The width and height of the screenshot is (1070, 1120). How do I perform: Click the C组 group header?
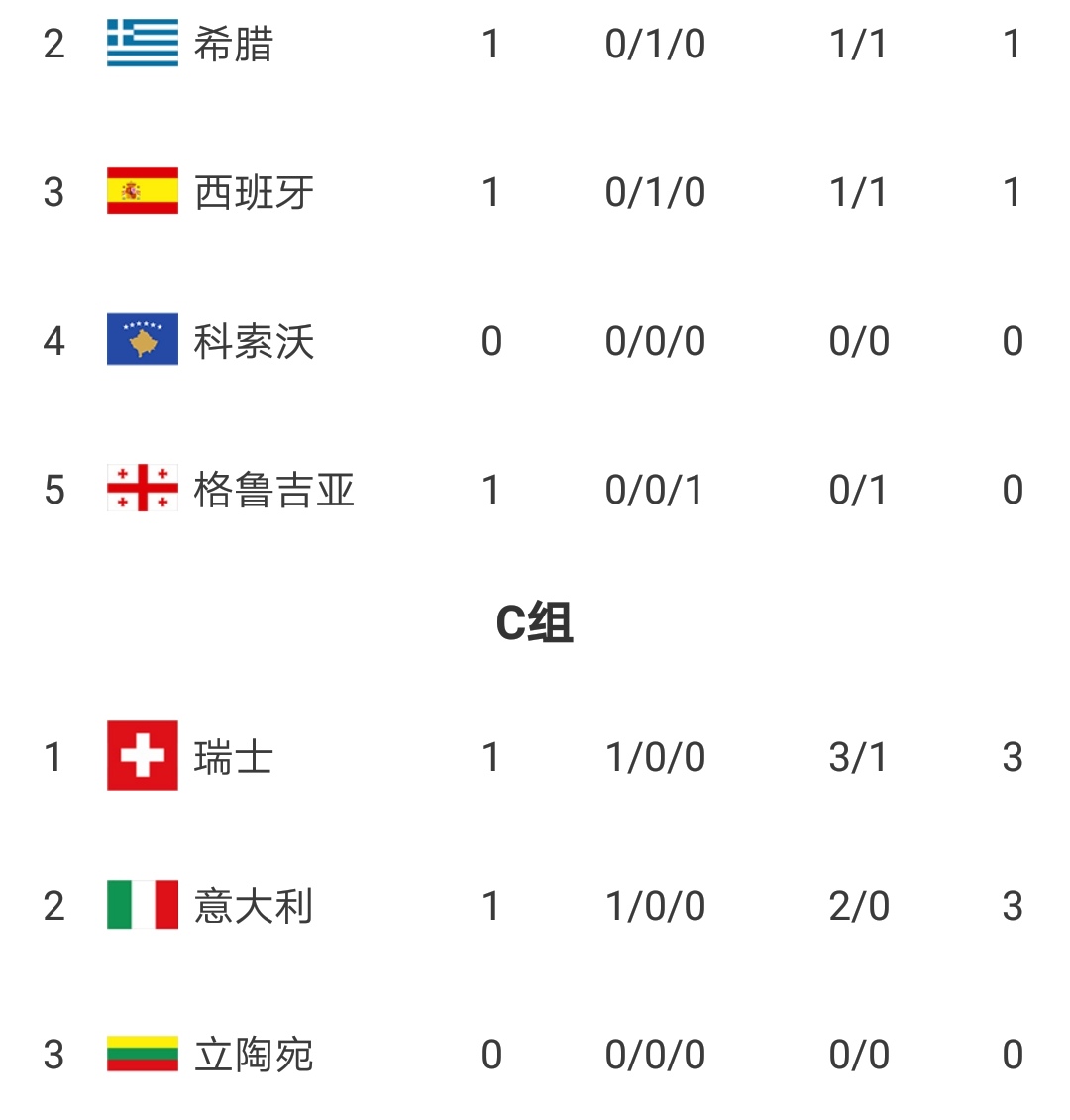click(x=534, y=623)
